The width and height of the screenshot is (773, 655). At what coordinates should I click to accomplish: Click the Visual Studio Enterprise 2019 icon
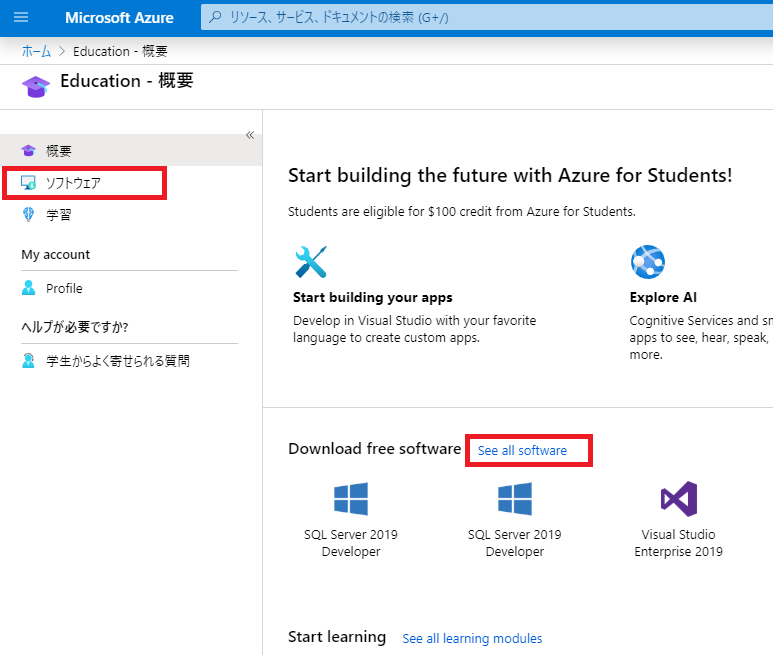coord(679,499)
